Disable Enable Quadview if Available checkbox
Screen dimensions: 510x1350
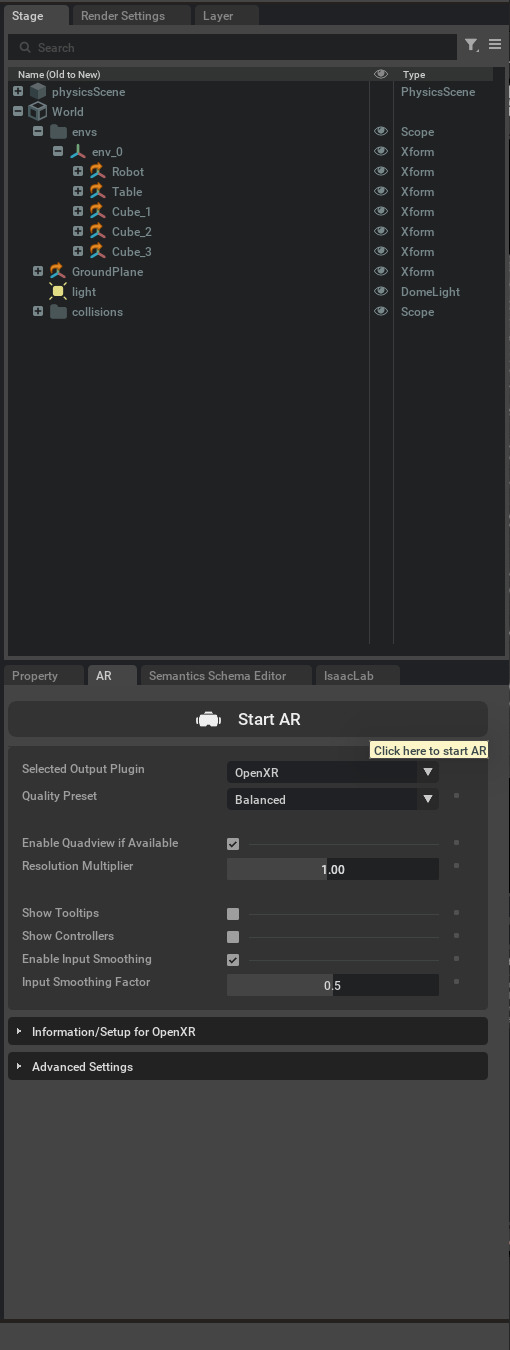click(x=233, y=844)
